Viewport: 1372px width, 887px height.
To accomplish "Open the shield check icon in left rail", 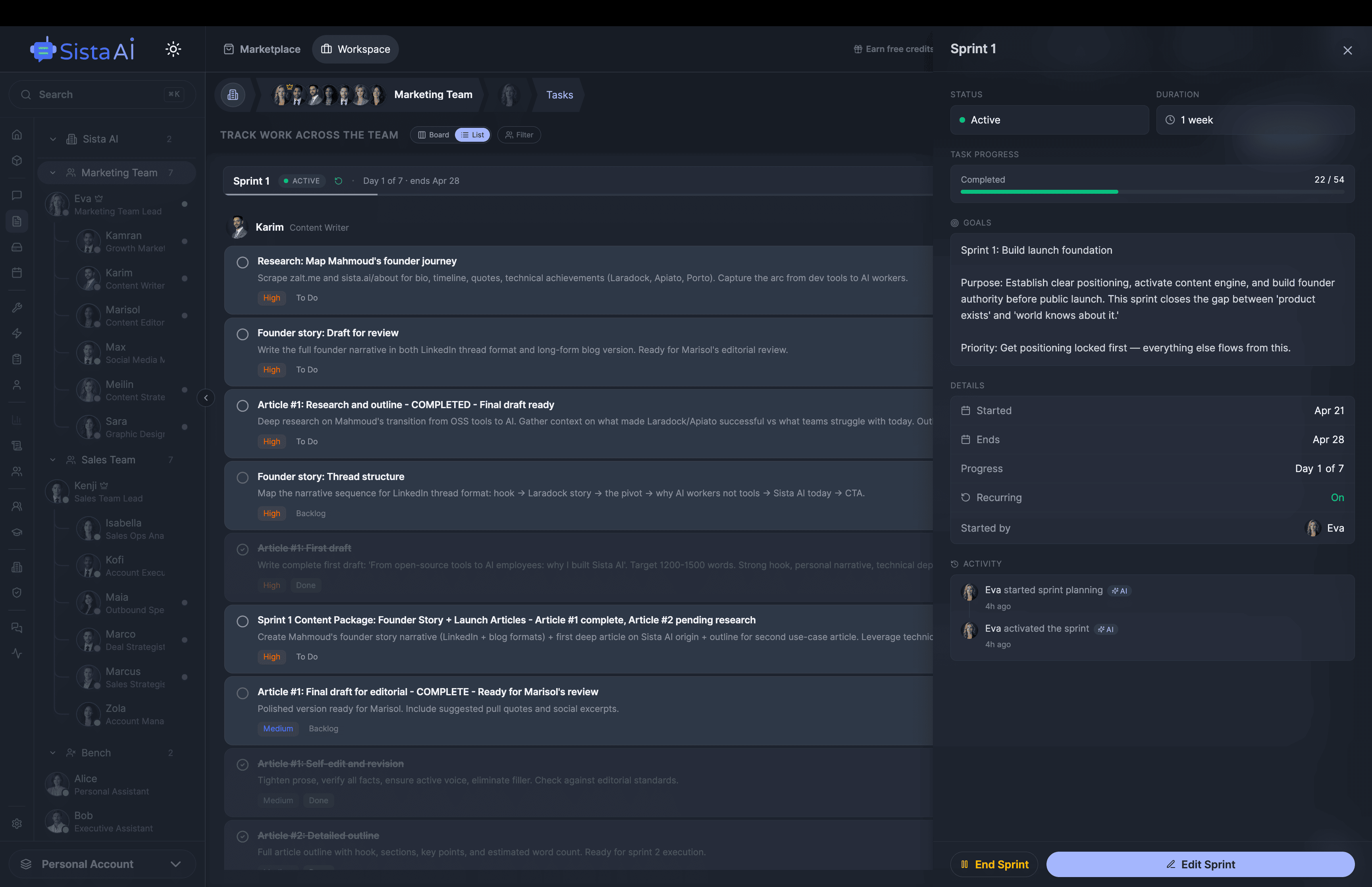I will click(17, 593).
